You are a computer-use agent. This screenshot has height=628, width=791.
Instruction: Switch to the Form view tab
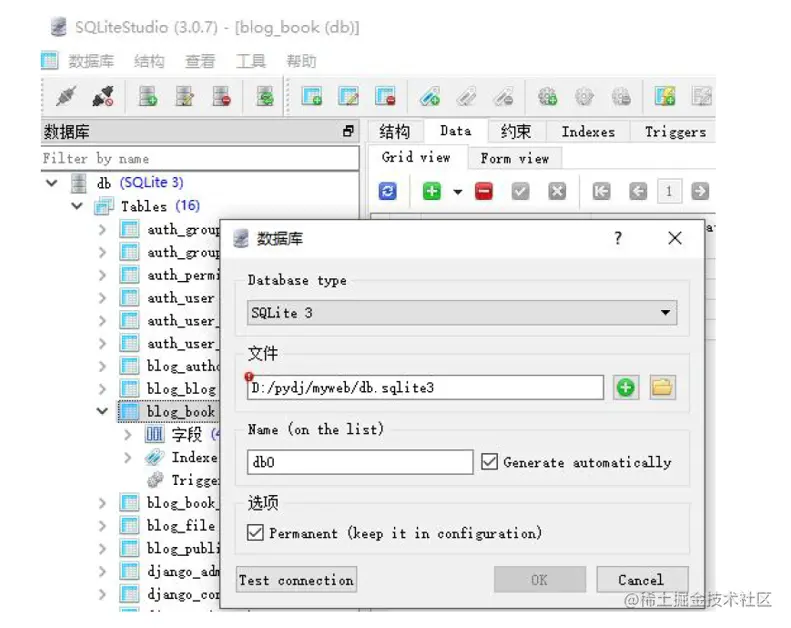pos(515,158)
